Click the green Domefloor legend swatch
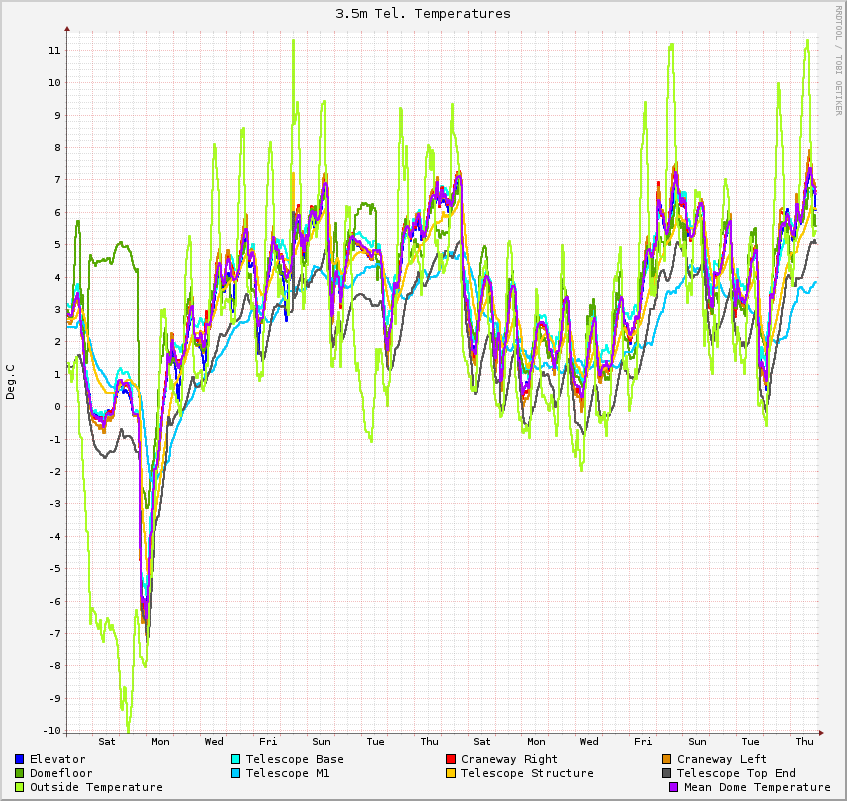Image resolution: width=847 pixels, height=801 pixels. [x=20, y=773]
